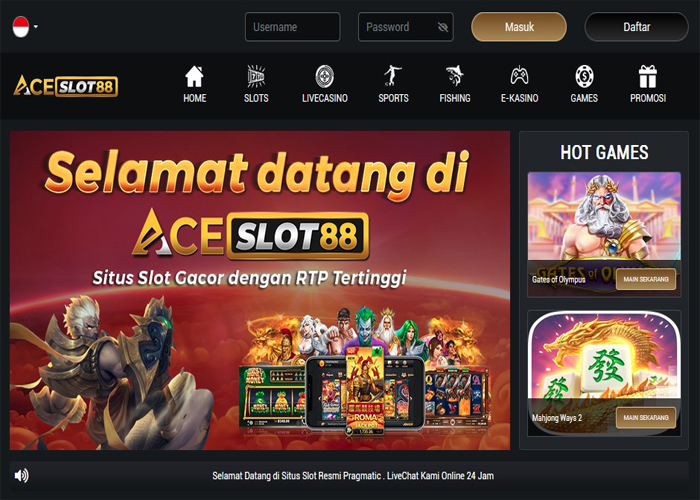This screenshot has width=700, height=500.
Task: Mute the announcement speaker icon
Action: (x=21, y=475)
